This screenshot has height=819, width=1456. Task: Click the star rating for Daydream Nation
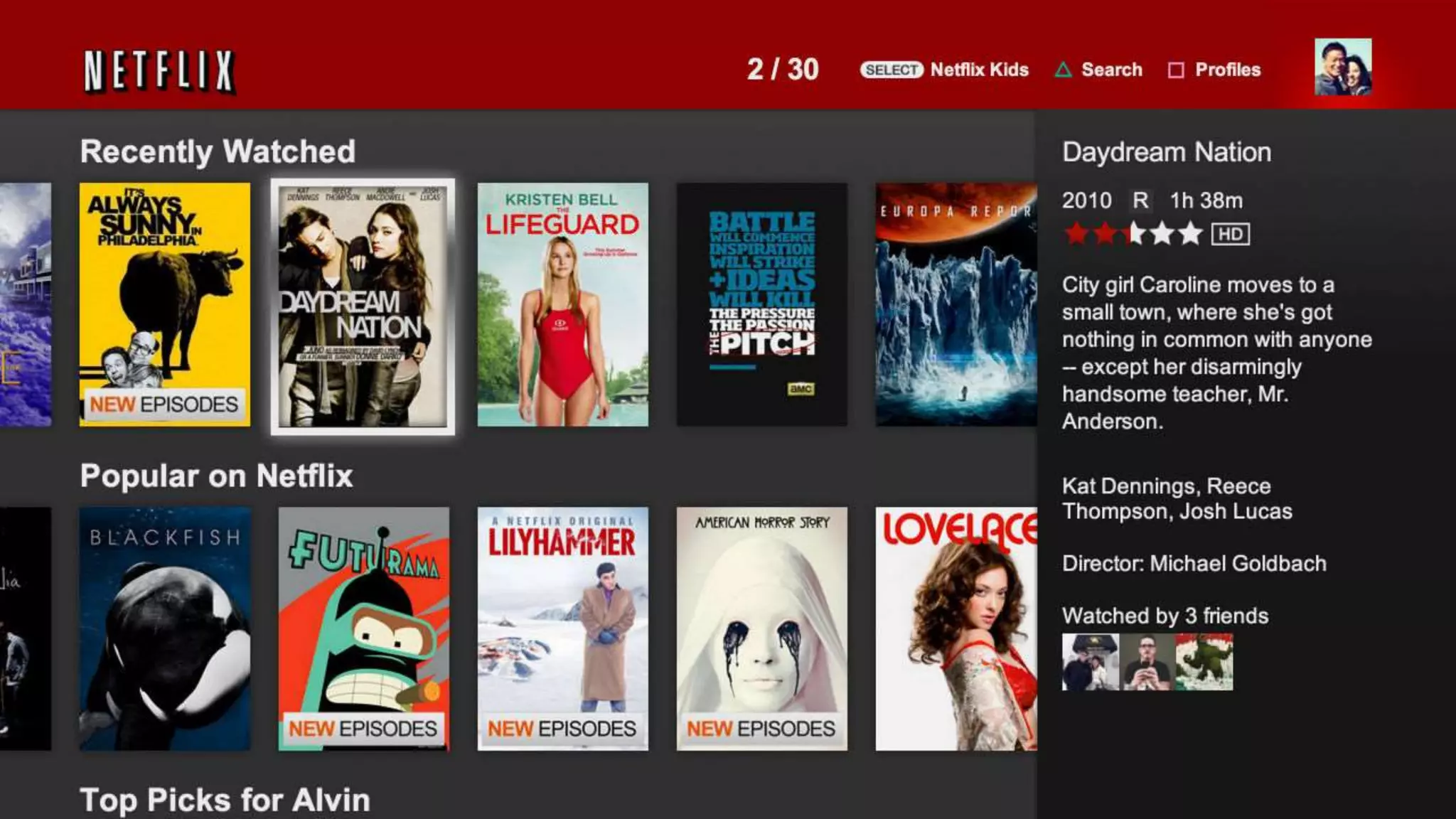point(1133,233)
